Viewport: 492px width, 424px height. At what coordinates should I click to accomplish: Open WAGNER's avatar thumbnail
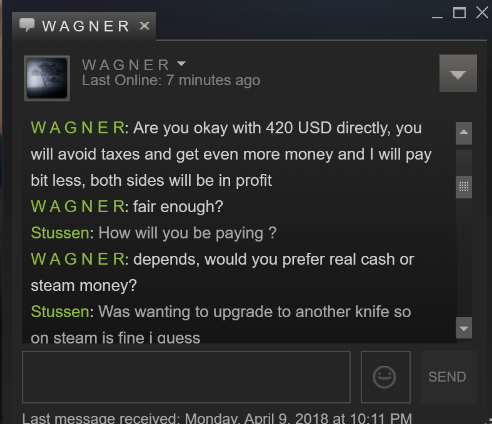coord(47,78)
